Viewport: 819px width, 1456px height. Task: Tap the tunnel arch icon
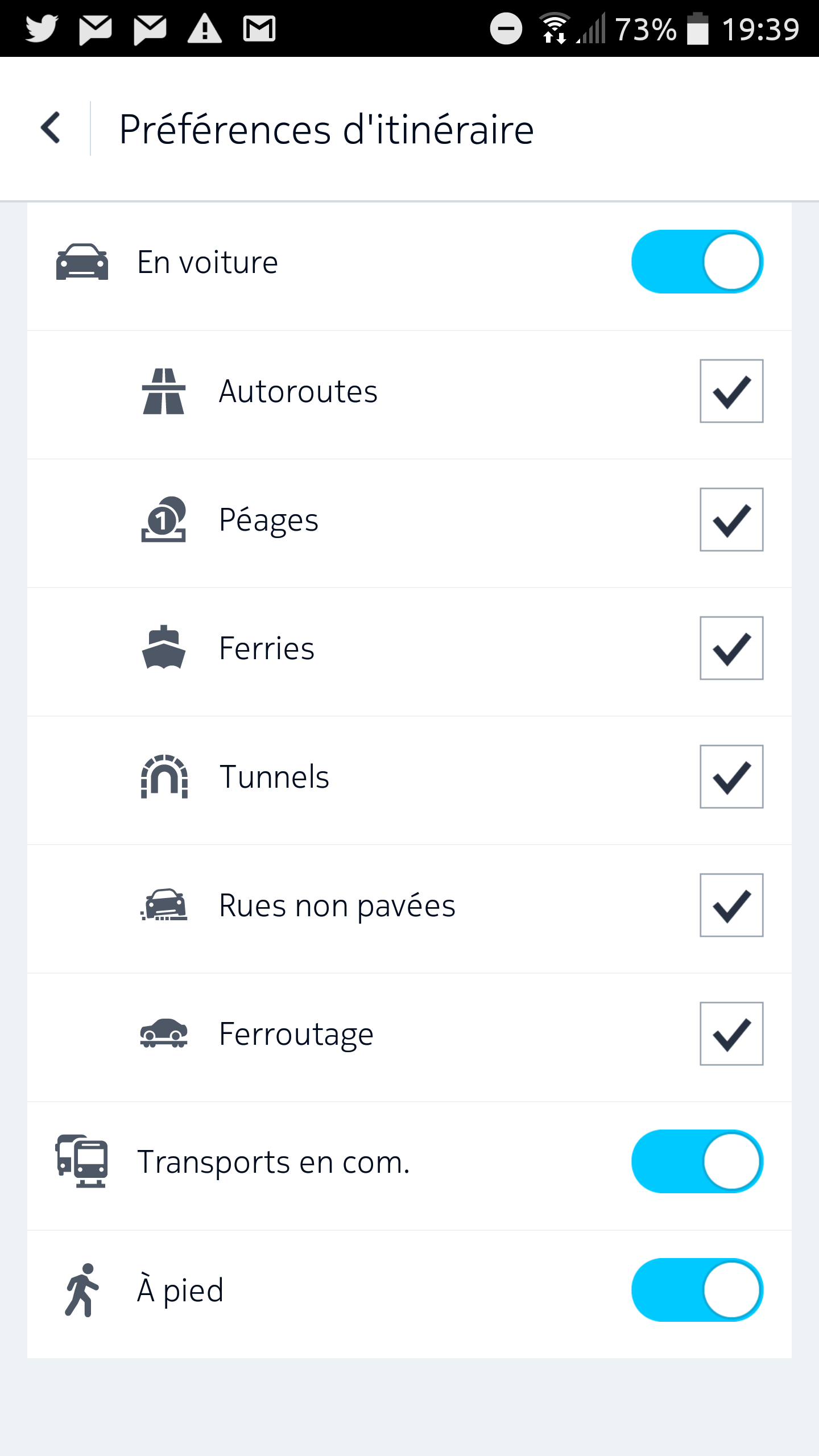164,776
